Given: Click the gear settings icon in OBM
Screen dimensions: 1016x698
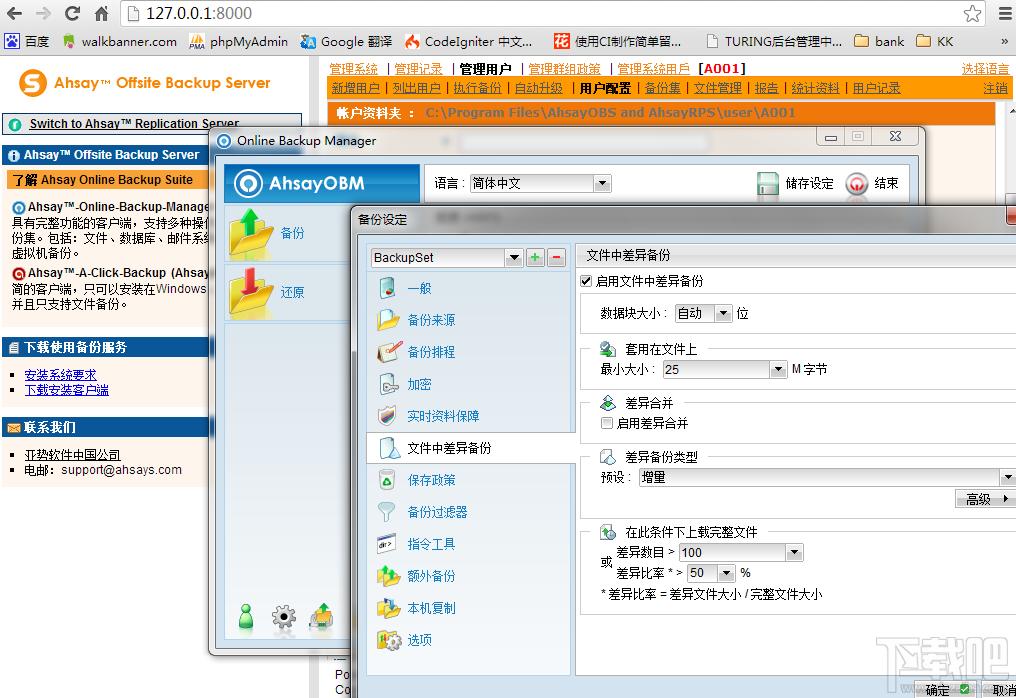Looking at the screenshot, I should coord(285,617).
